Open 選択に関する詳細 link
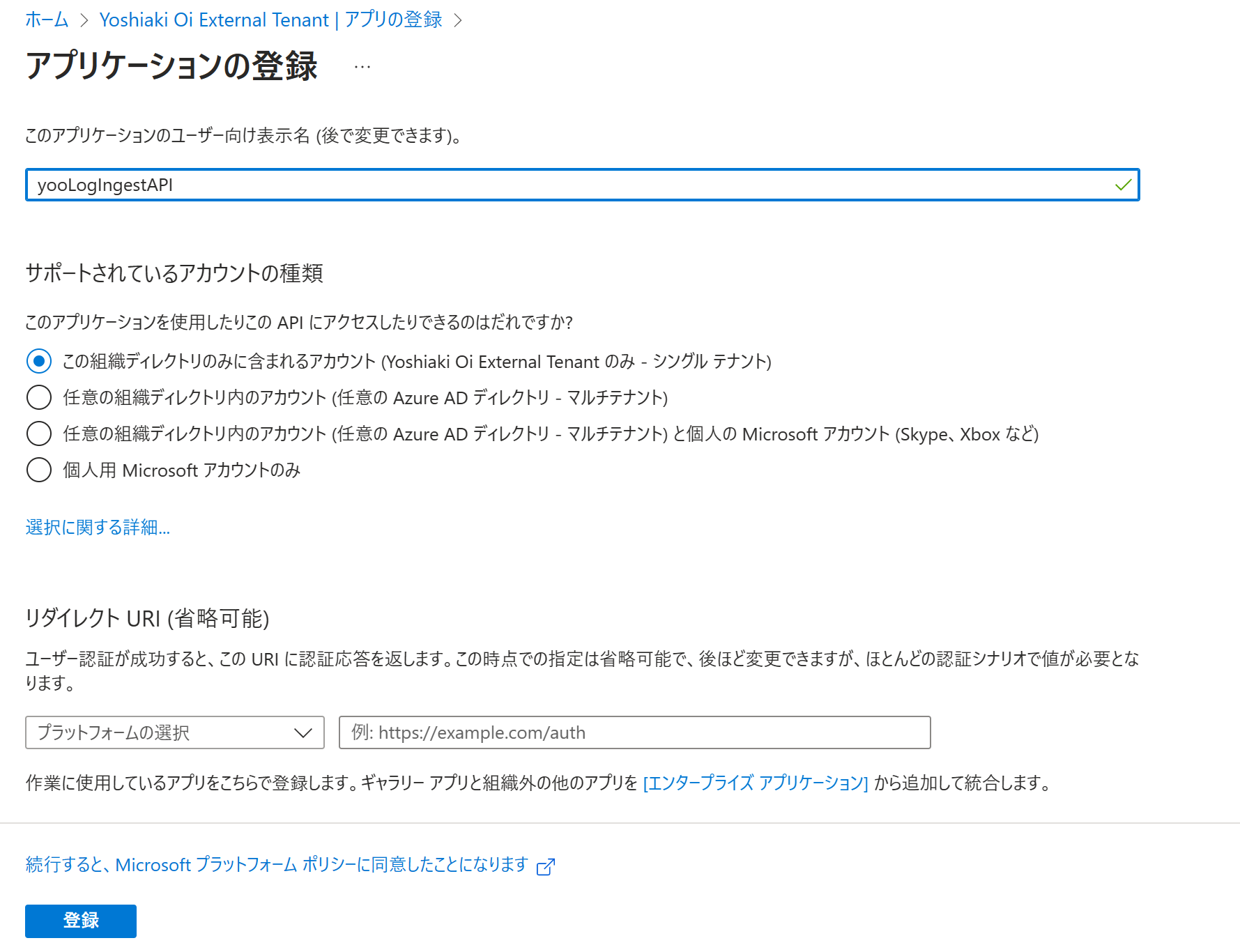 click(98, 527)
